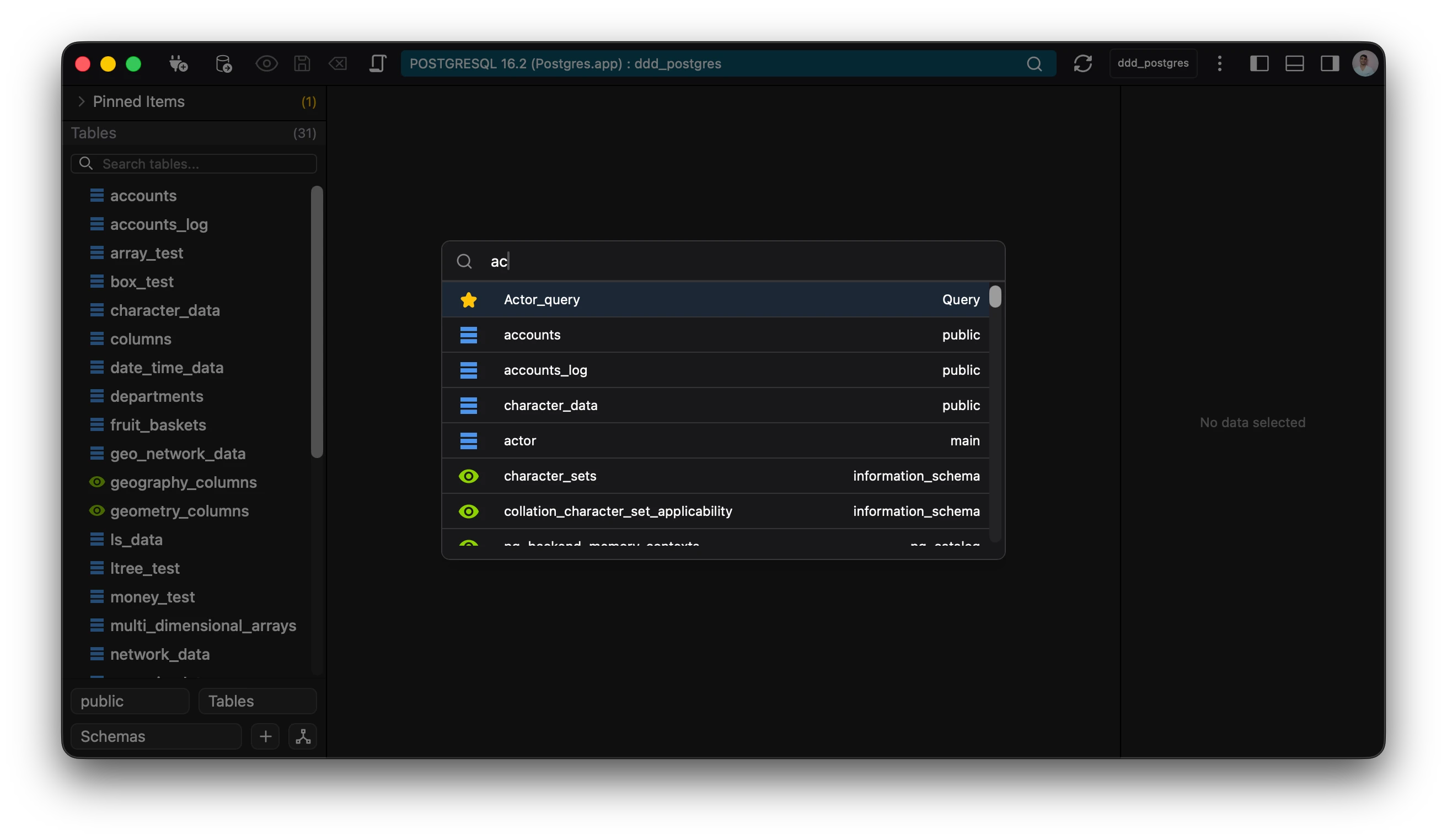Screen dimensions: 1447x840
Task: Open the SQL query editor icon
Action: pos(377,64)
